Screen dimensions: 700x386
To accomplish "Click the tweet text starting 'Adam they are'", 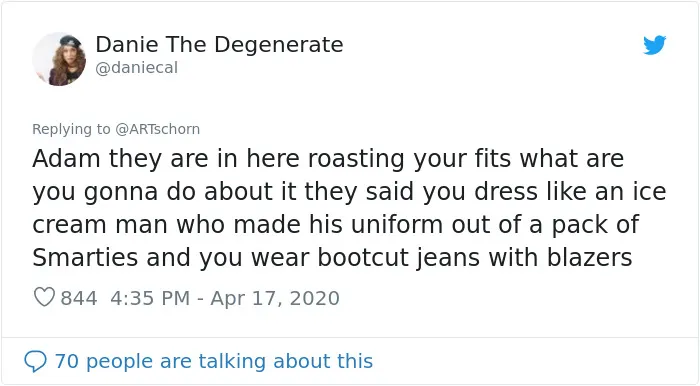I will click(349, 208).
